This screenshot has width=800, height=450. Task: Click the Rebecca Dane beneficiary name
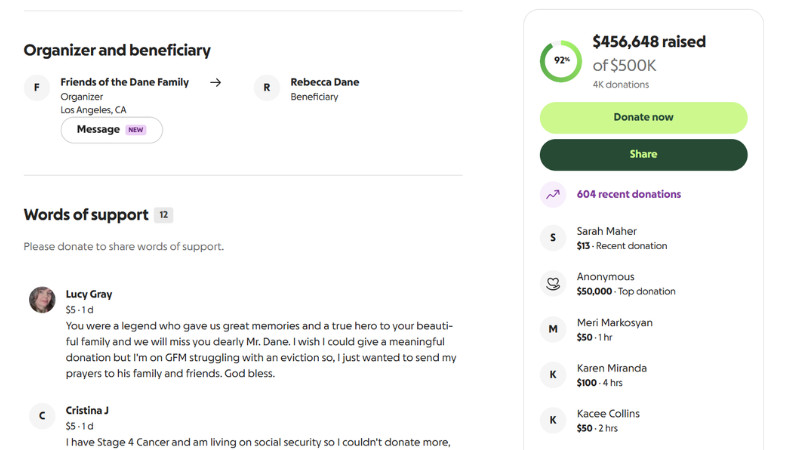click(x=324, y=82)
